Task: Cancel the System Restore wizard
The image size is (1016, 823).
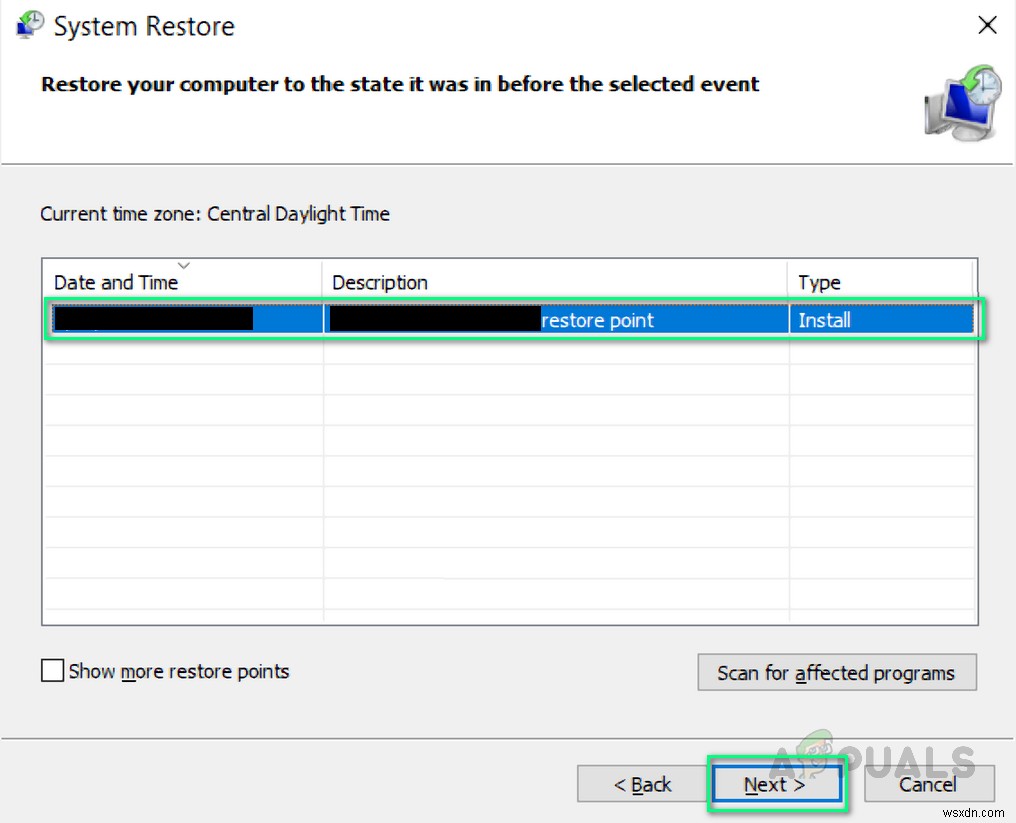Action: coord(929,784)
